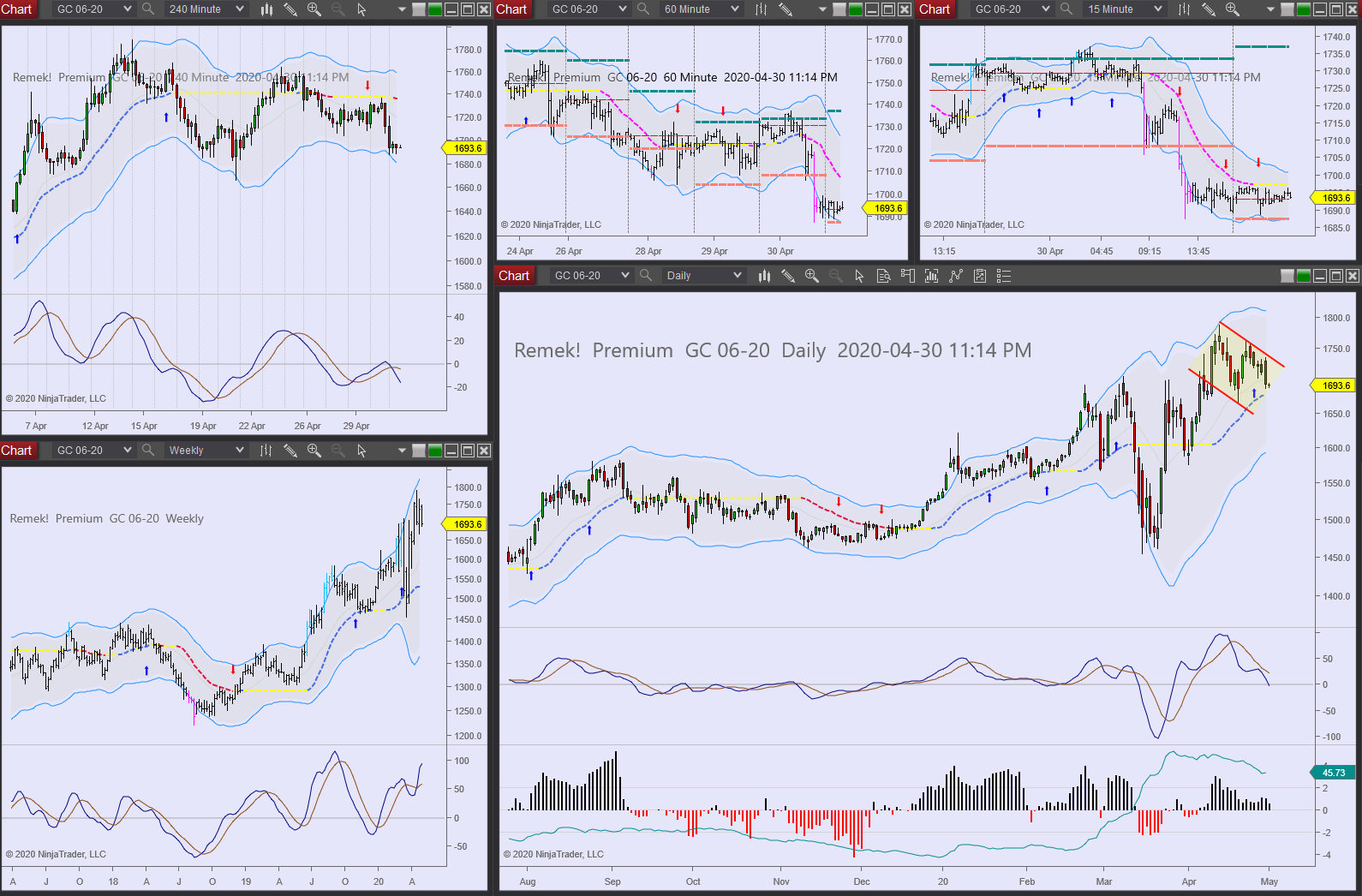Toggle gray link square in 60 Minute chart
1362x896 pixels.
point(839,9)
